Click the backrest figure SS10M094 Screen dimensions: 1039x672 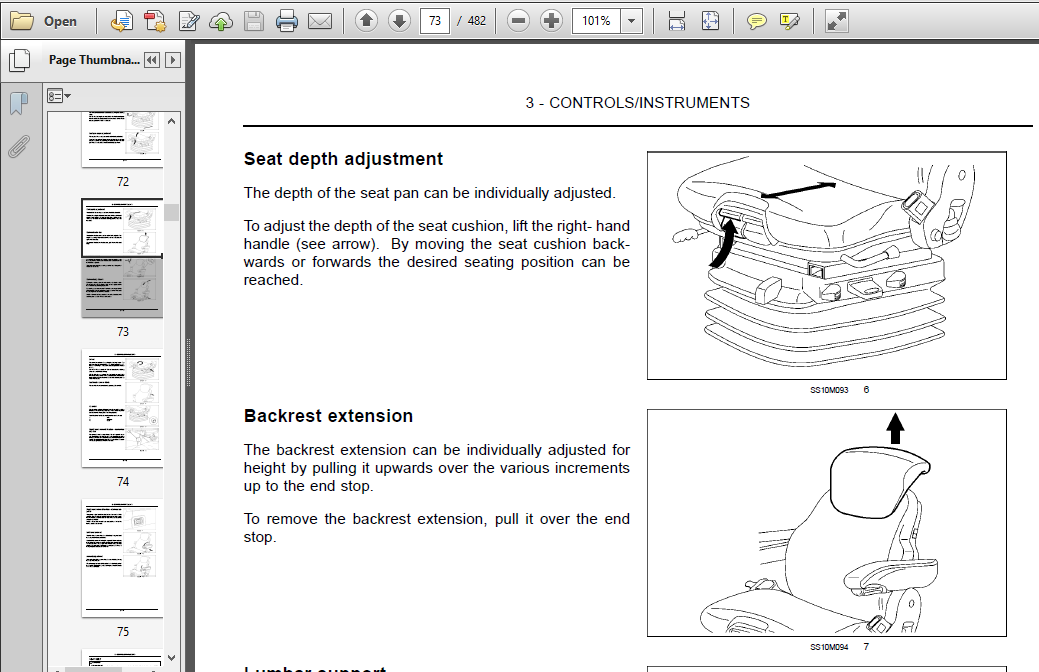pos(826,523)
